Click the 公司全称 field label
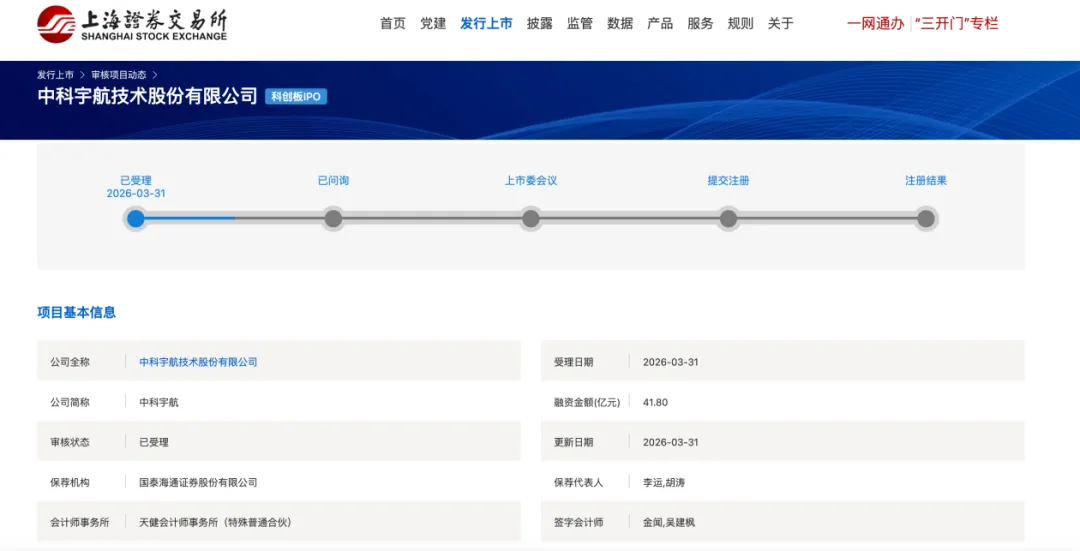 [x=70, y=362]
